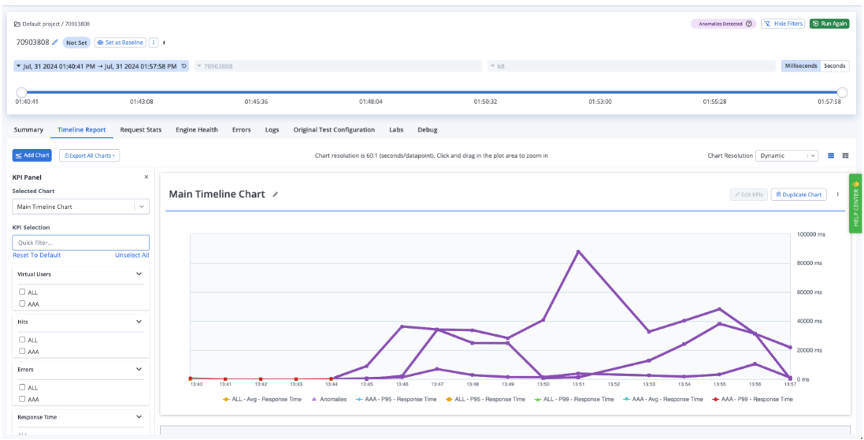864x440 pixels.
Task: Open the Original Test Configuration tab
Action: 334,130
